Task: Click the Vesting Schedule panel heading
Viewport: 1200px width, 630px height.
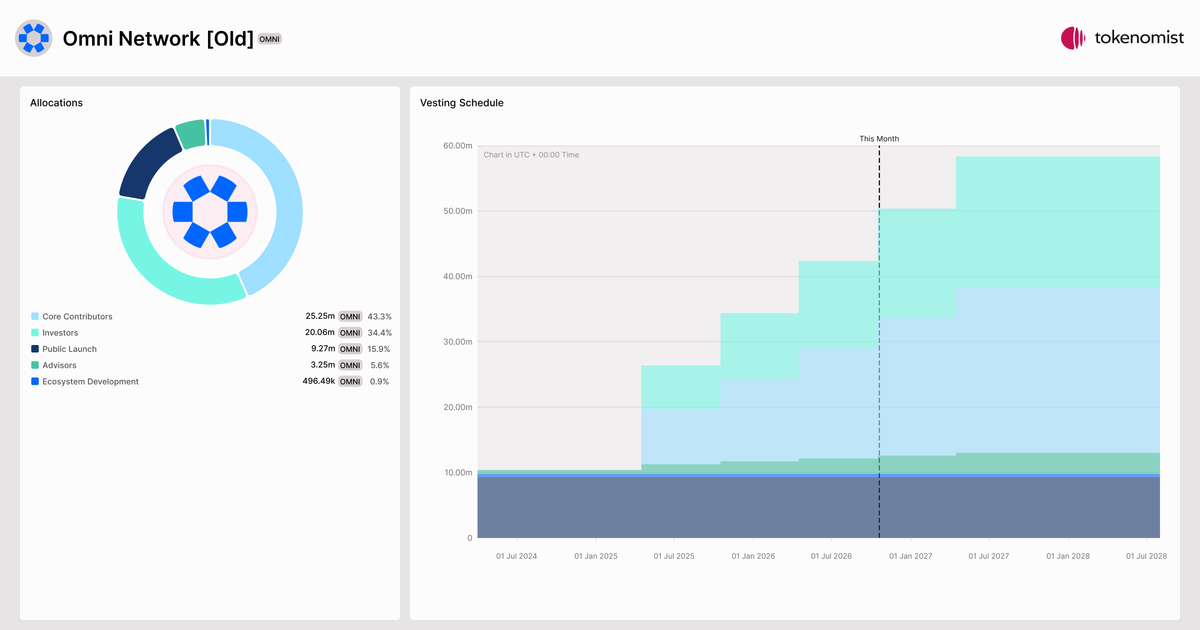Action: [462, 103]
